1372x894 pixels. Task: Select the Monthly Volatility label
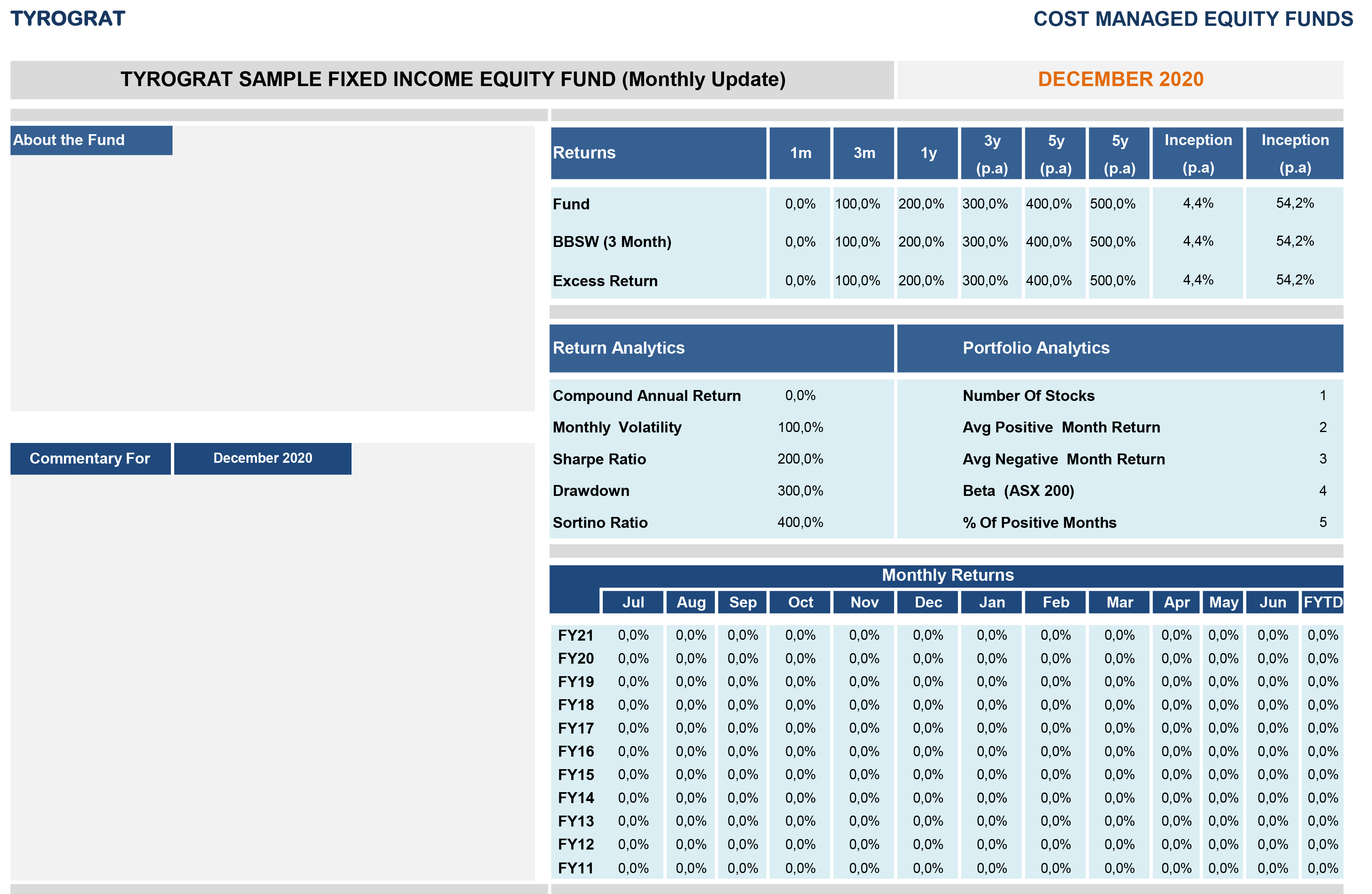(x=617, y=427)
